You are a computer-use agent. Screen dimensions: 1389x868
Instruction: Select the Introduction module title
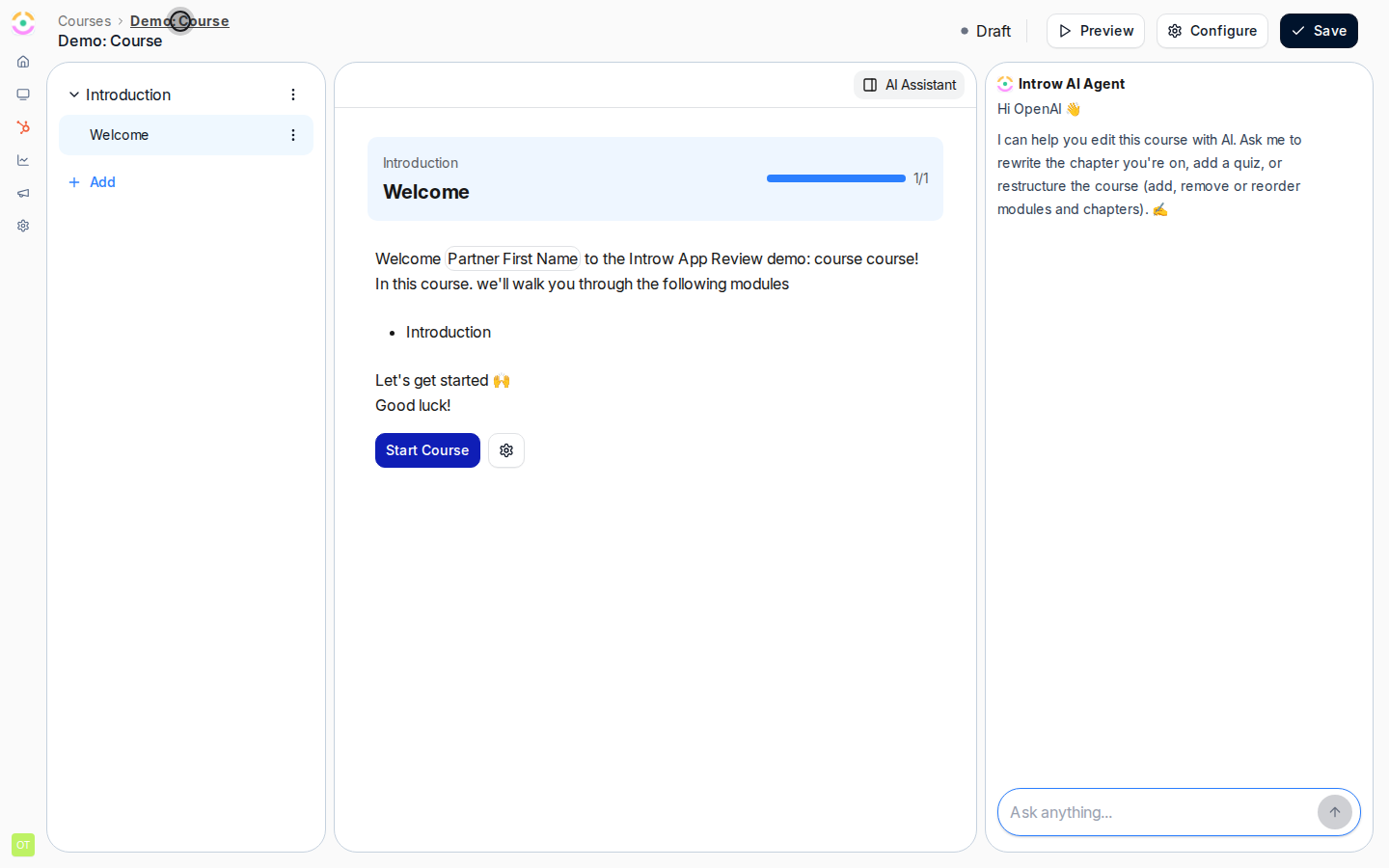pyautogui.click(x=128, y=95)
